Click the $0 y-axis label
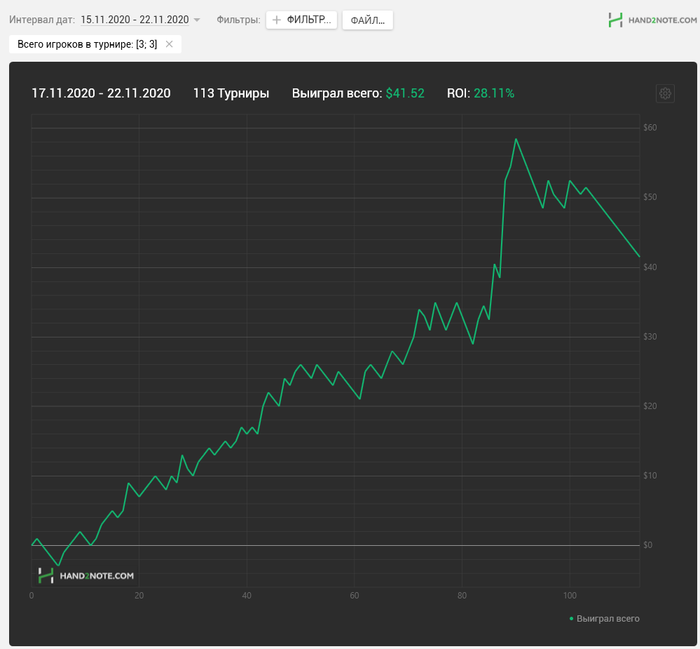Image resolution: width=700 pixels, height=649 pixels. (648, 545)
